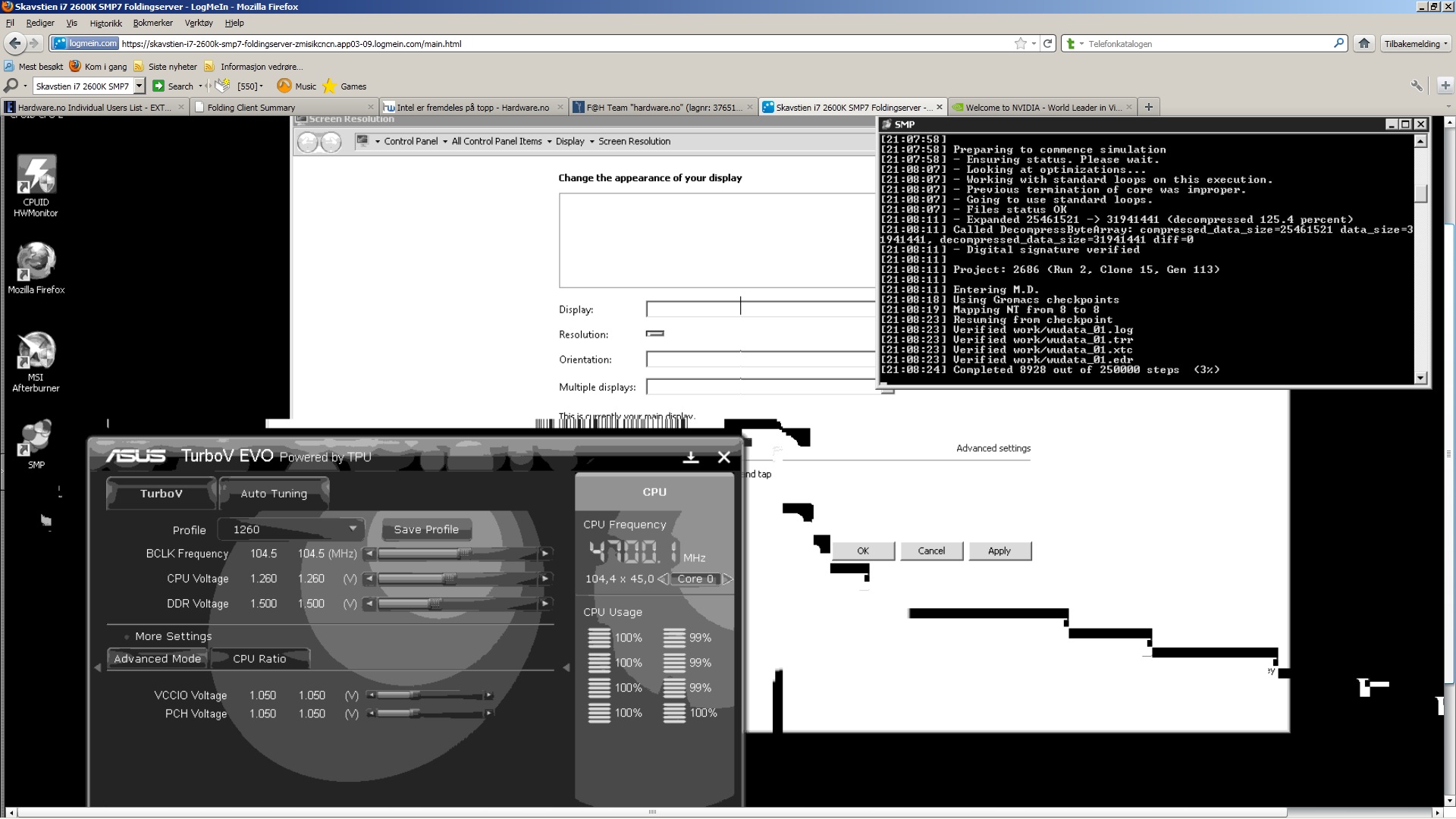Open Kom i gang bookmark
The width and height of the screenshot is (1456, 819).
(x=98, y=67)
